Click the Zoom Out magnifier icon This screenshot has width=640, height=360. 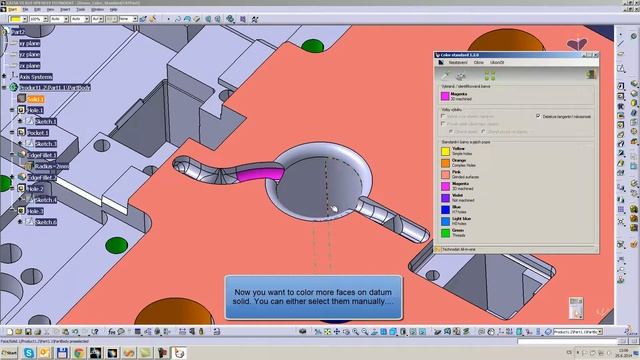pyautogui.click(x=364, y=332)
